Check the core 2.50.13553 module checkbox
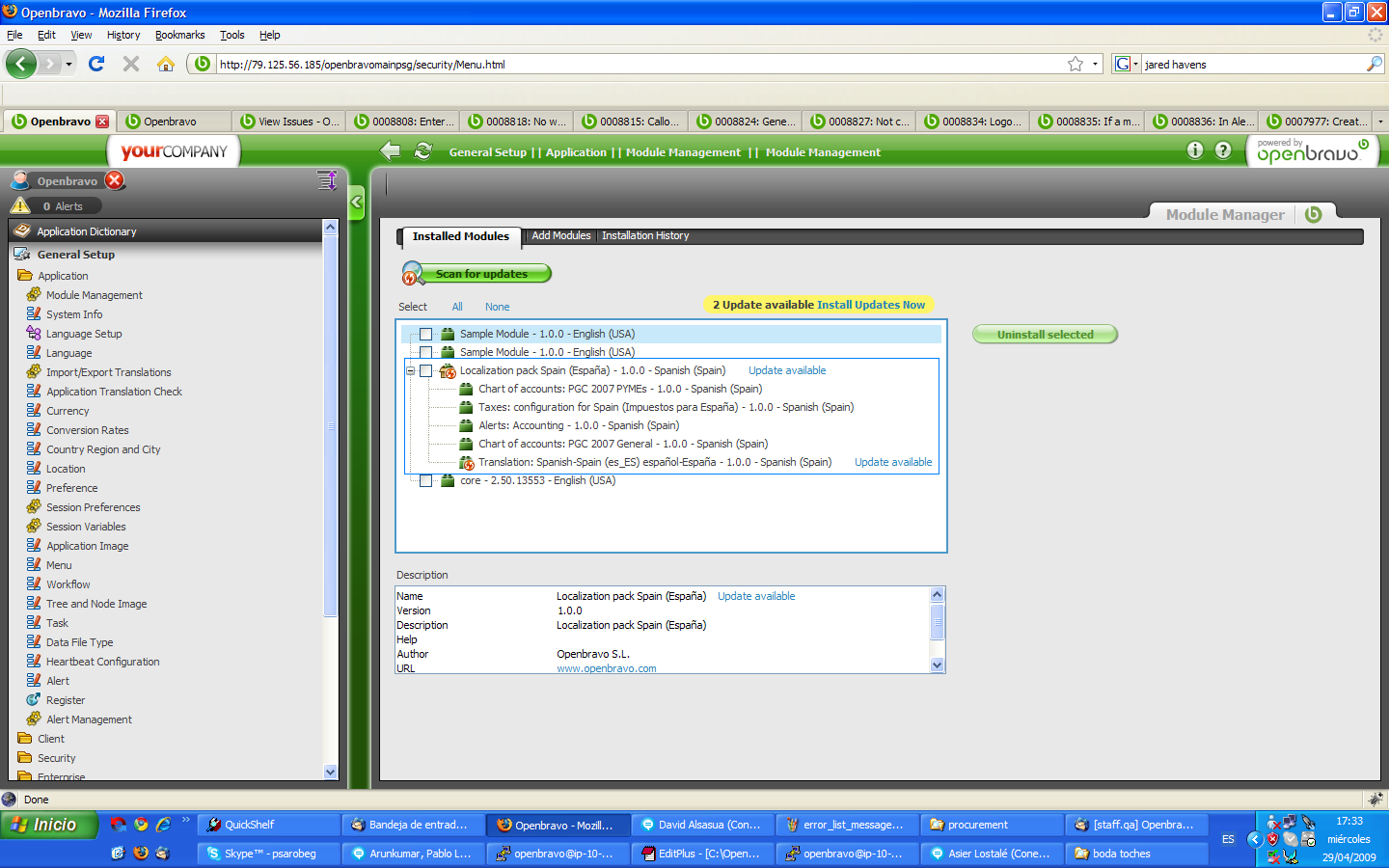The height and width of the screenshot is (868, 1389). tap(425, 481)
